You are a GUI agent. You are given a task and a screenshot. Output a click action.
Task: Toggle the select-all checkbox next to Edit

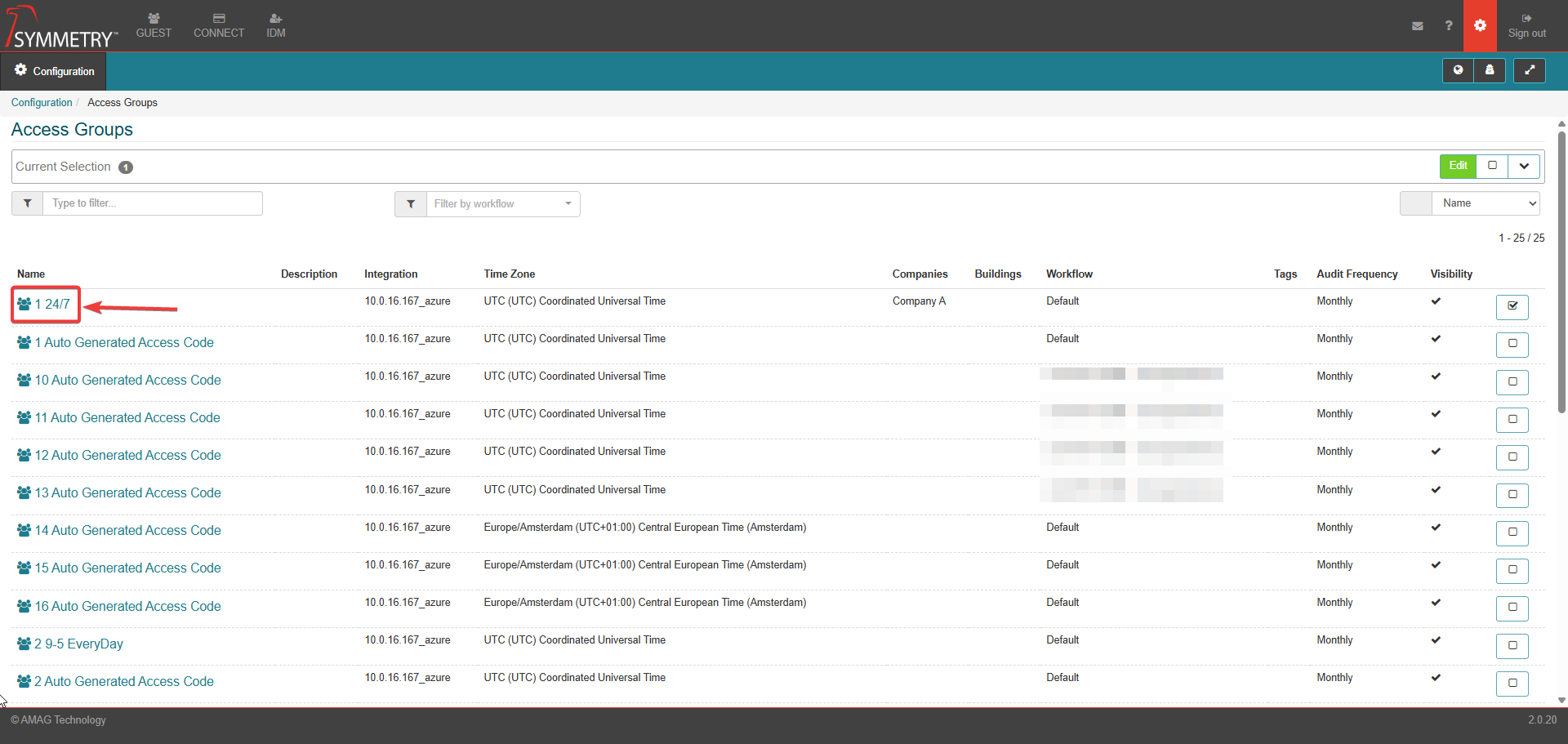click(x=1492, y=166)
